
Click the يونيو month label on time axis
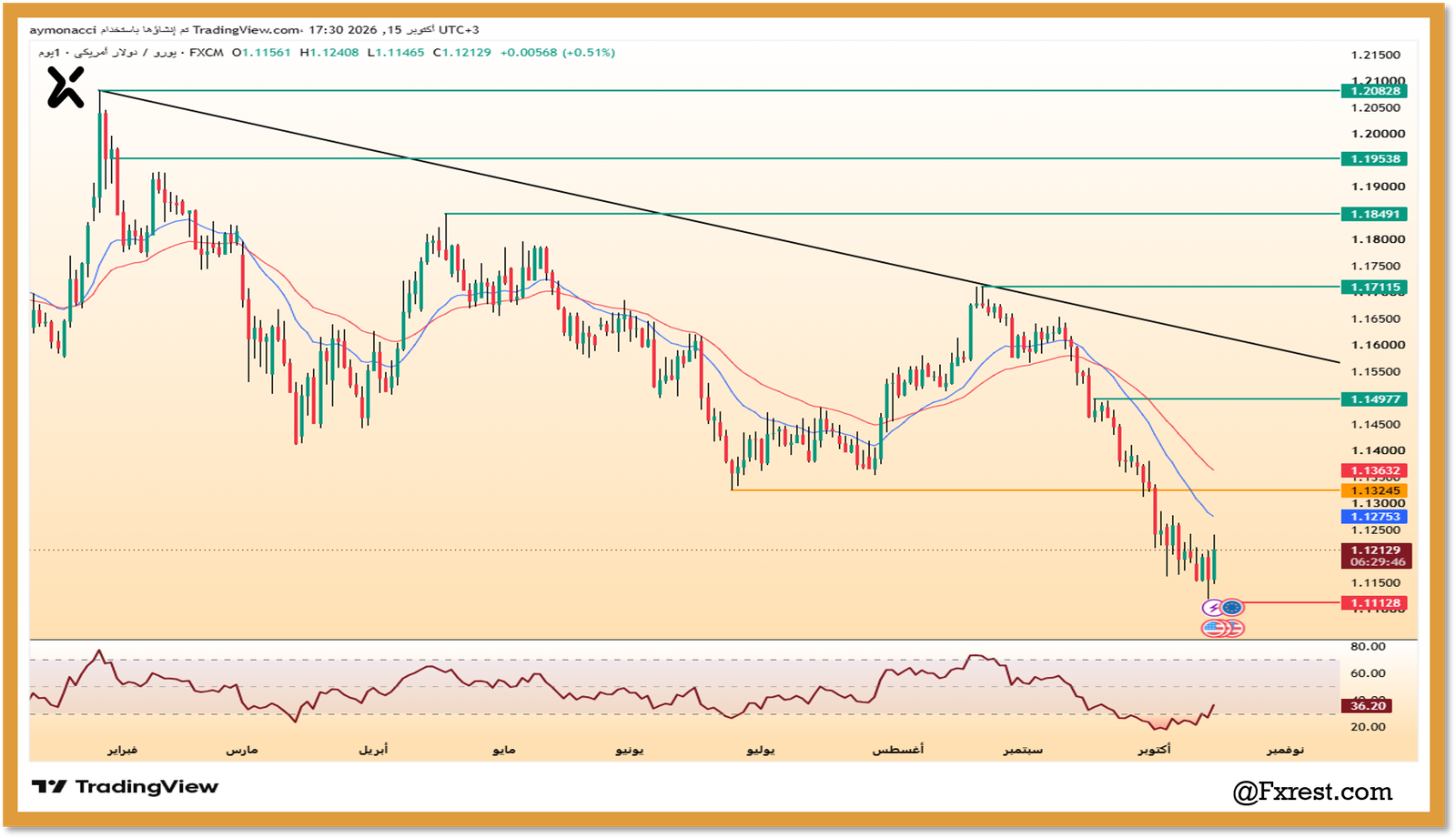(x=630, y=750)
